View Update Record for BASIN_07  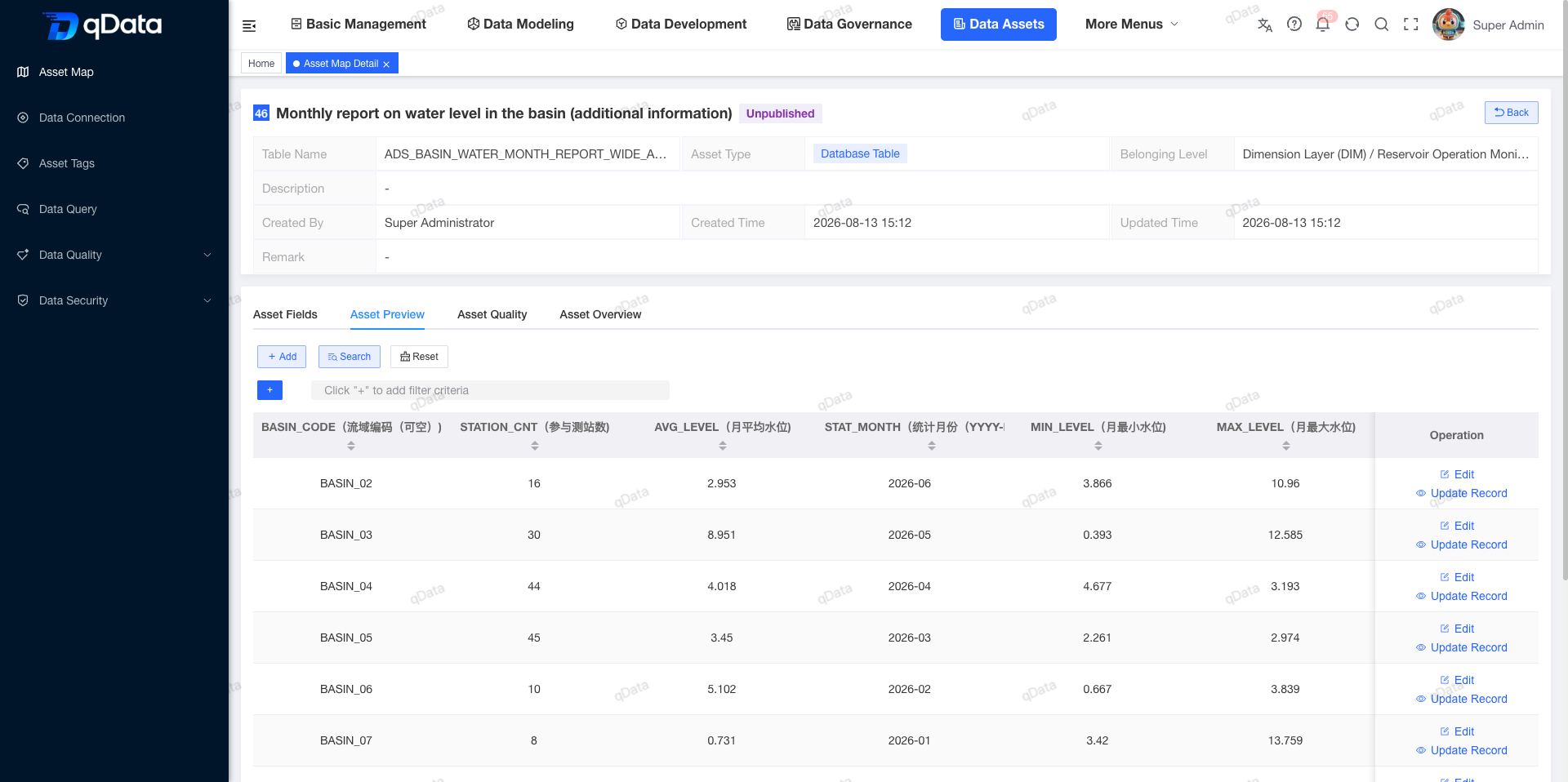(x=1461, y=750)
